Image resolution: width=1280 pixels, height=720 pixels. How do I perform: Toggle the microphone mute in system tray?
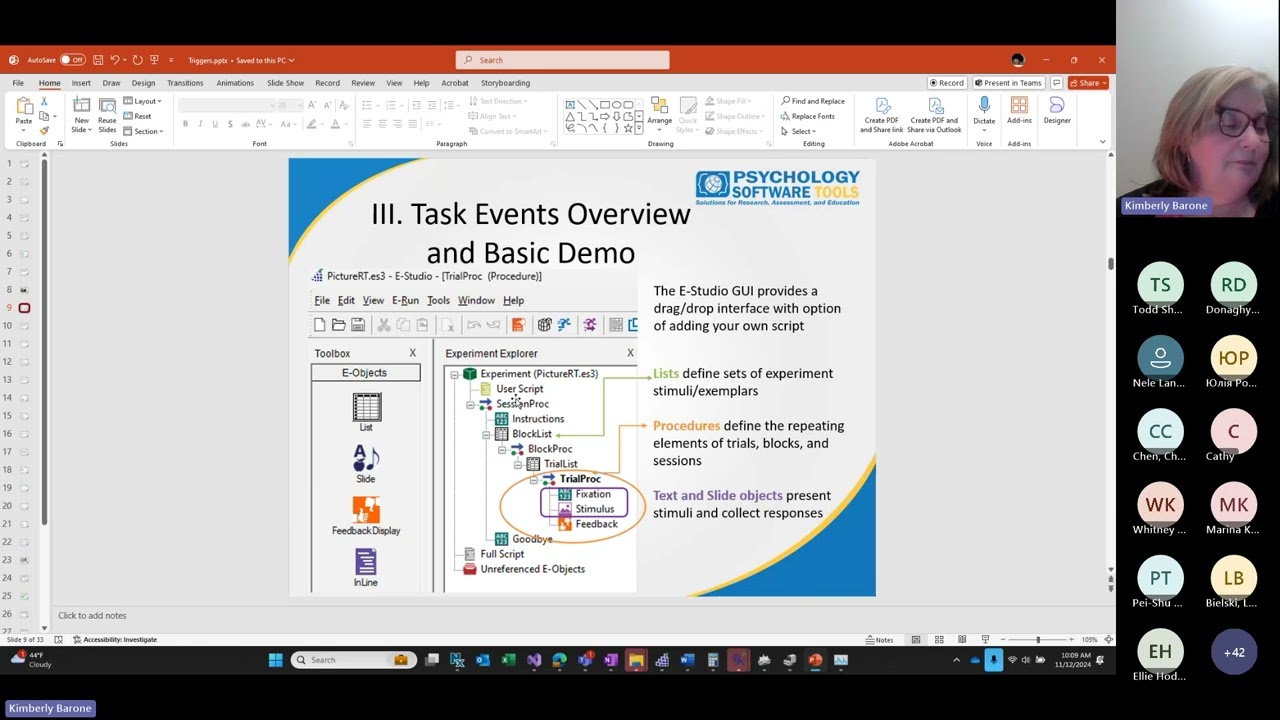[993, 660]
